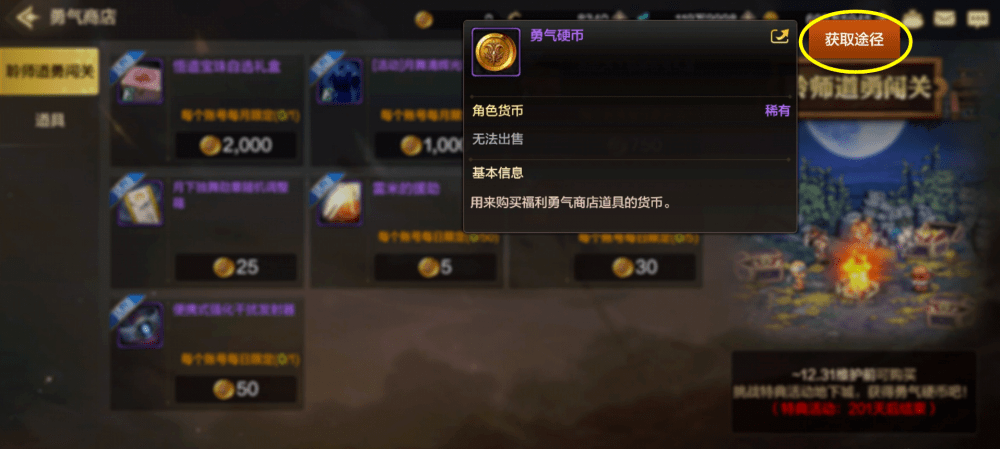This screenshot has height=449, width=1000.
Task: Buy the item costing 30 coins
Action: (x=635, y=267)
